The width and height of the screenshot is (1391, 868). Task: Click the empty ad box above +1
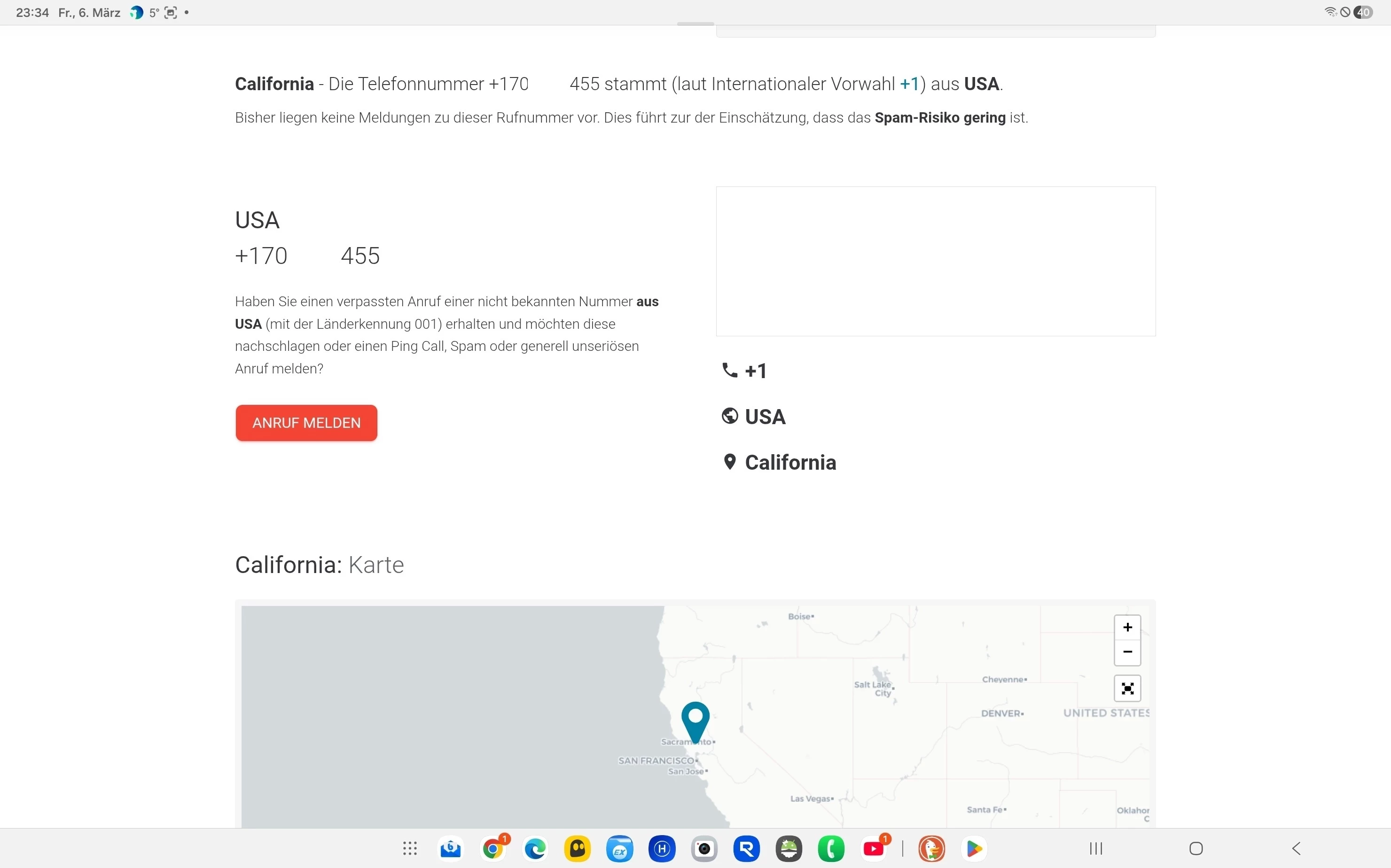(x=935, y=261)
